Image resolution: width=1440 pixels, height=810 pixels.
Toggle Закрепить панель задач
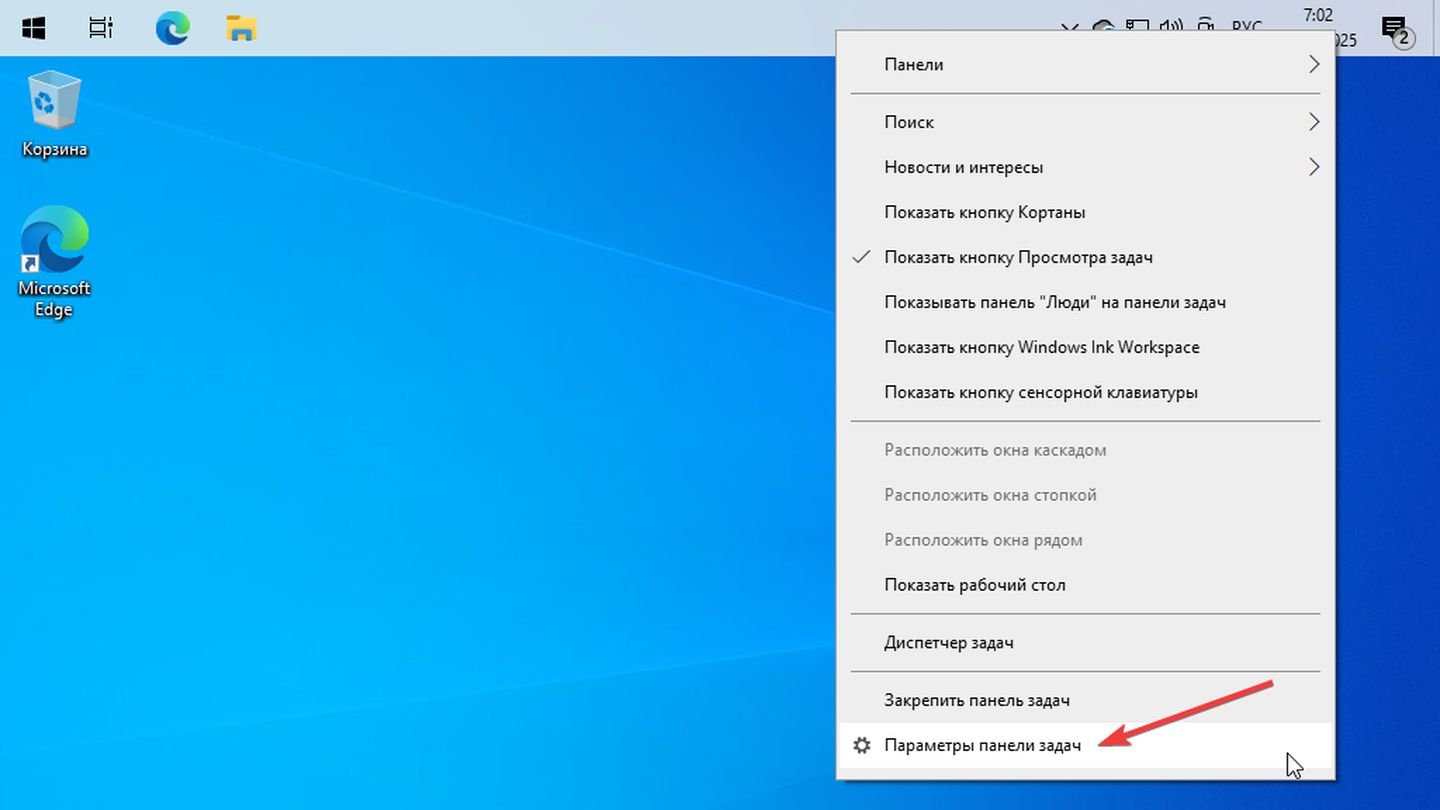1085,700
